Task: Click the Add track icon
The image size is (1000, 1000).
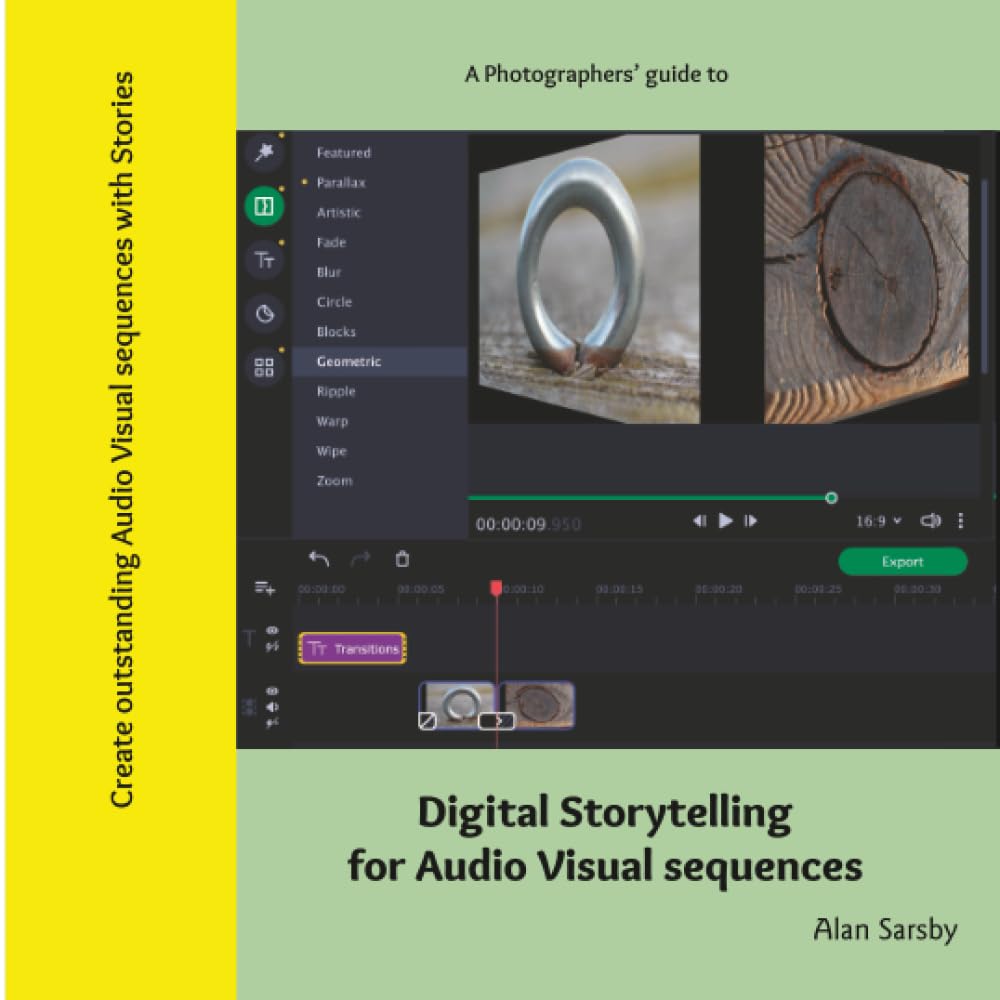Action: 265,587
